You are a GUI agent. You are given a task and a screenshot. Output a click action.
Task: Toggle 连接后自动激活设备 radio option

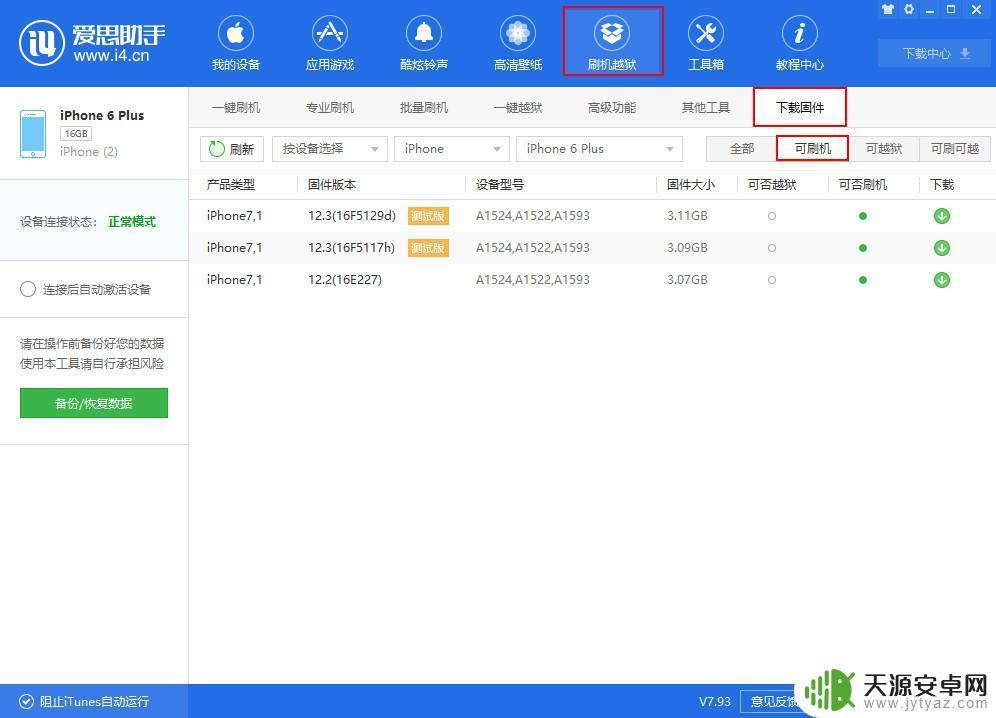click(27, 290)
